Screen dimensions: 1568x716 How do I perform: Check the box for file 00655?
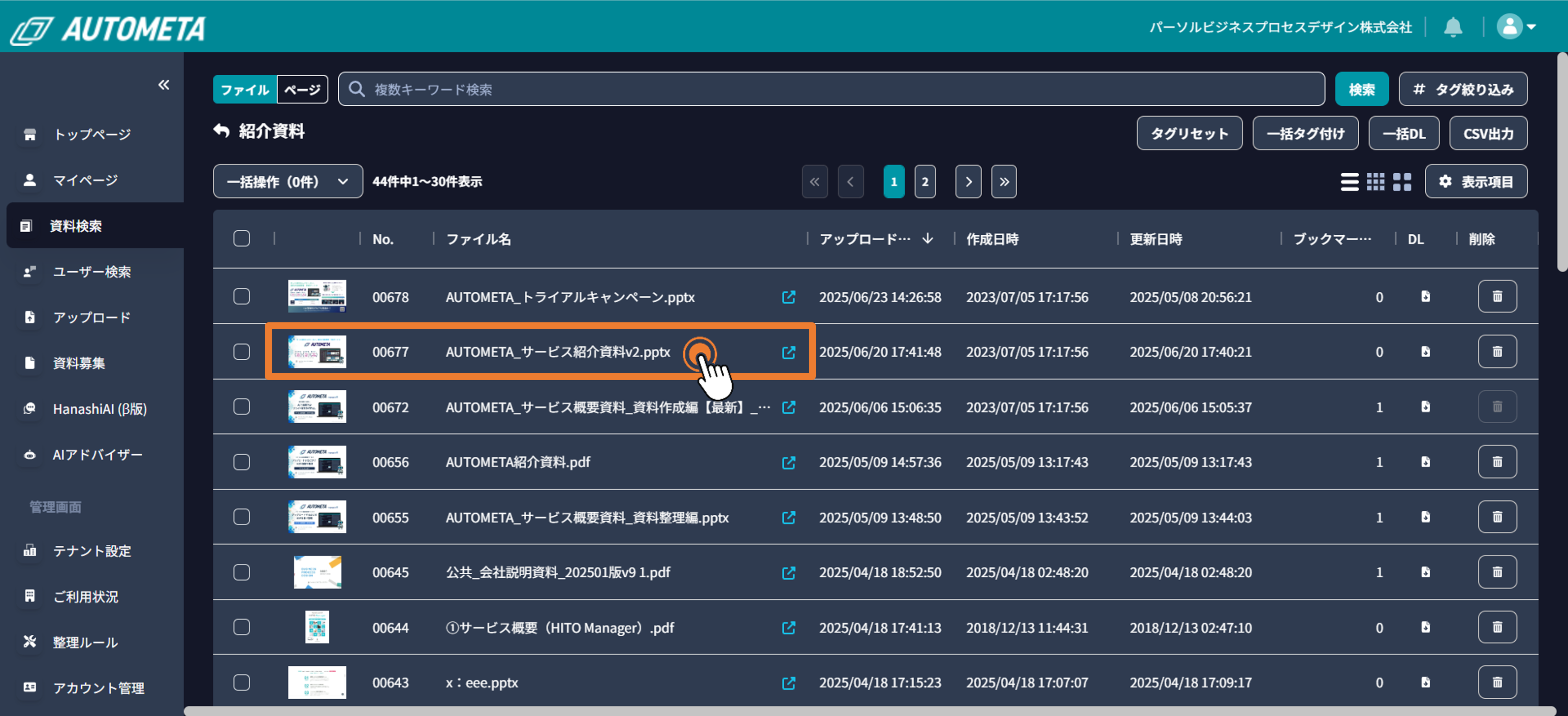(x=242, y=517)
